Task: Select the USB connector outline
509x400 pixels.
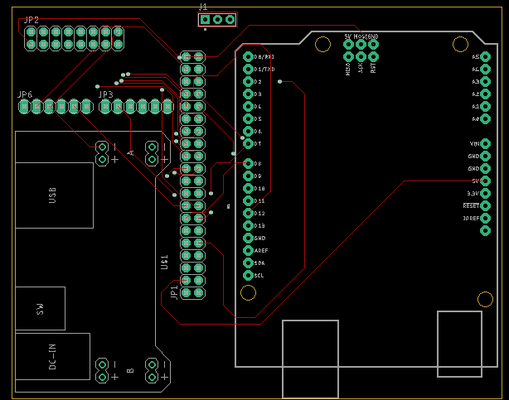Action: click(54, 195)
